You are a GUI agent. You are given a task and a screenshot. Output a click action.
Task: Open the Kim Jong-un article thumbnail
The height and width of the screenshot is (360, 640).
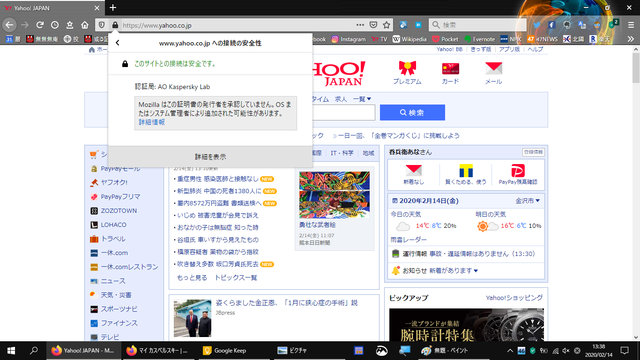pyautogui.click(x=193, y=318)
